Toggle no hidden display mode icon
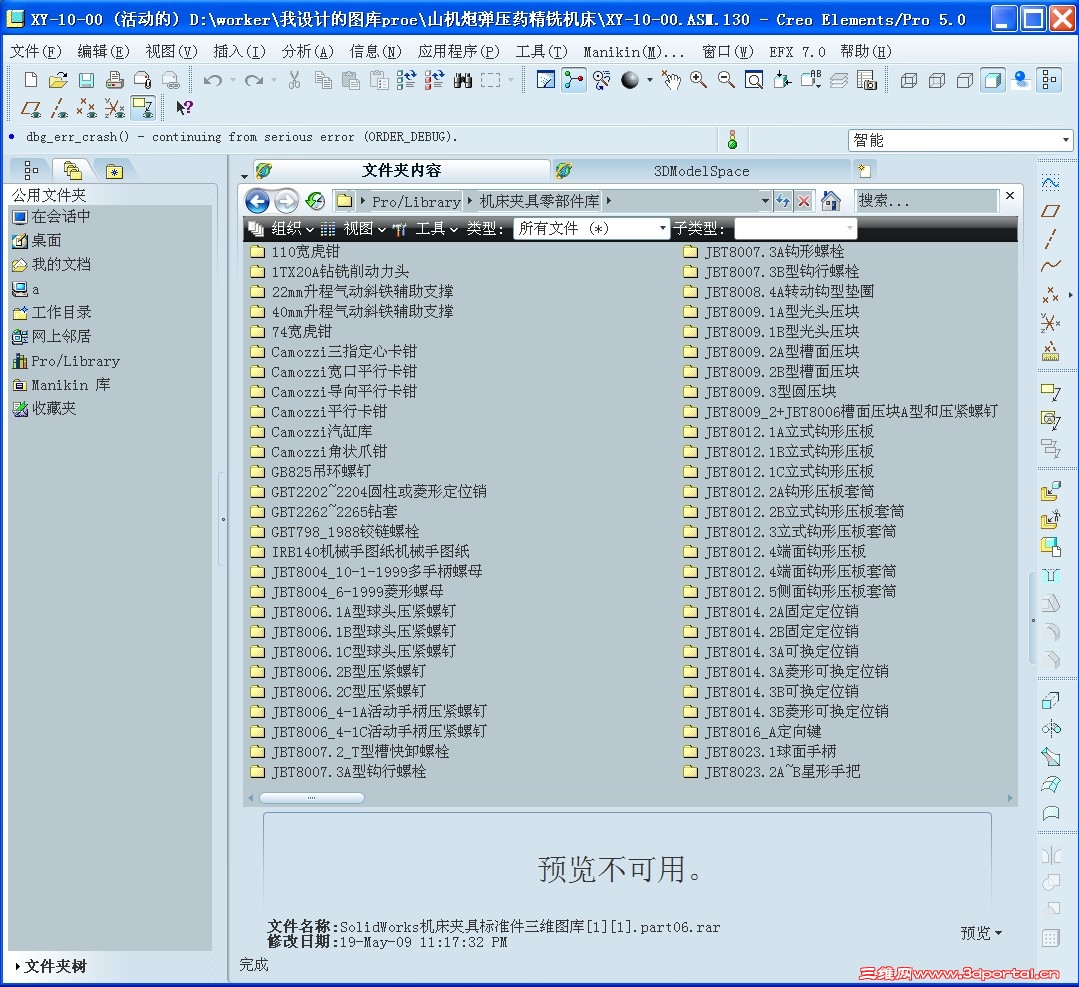Image resolution: width=1079 pixels, height=987 pixels. coord(965,81)
